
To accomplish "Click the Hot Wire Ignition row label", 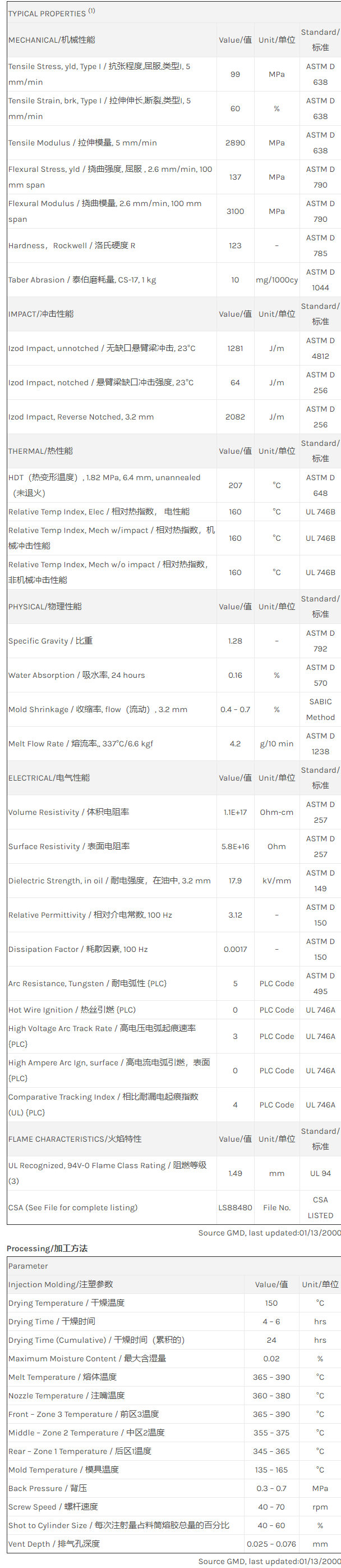I will [72, 1010].
